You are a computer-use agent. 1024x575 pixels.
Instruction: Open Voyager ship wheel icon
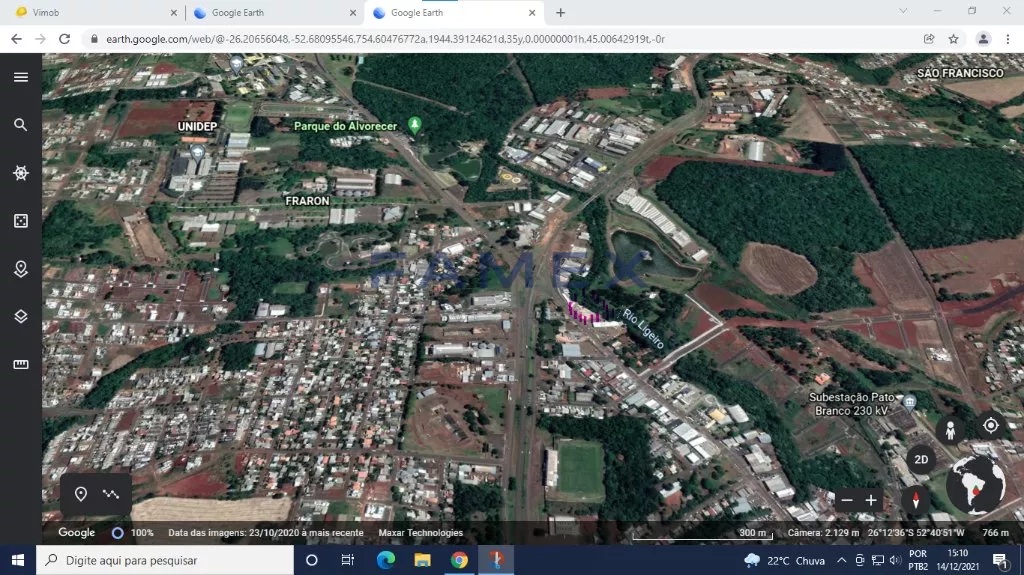[x=21, y=173]
